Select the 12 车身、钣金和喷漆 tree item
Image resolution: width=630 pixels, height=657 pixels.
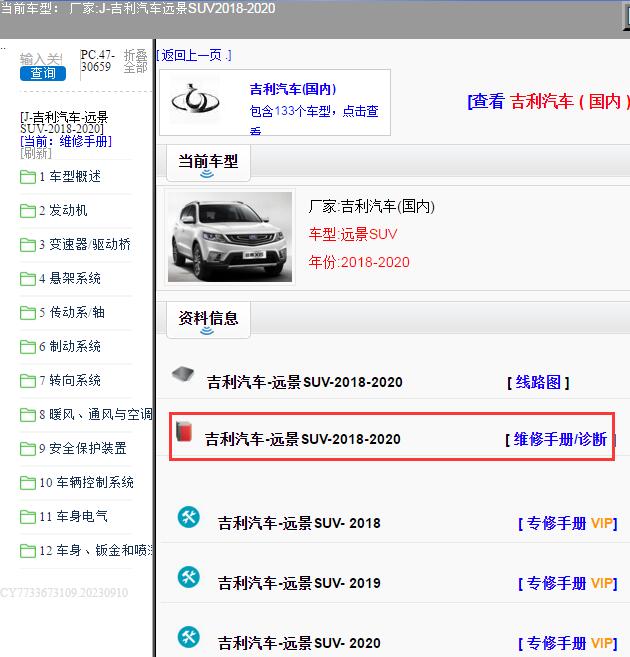(96, 551)
